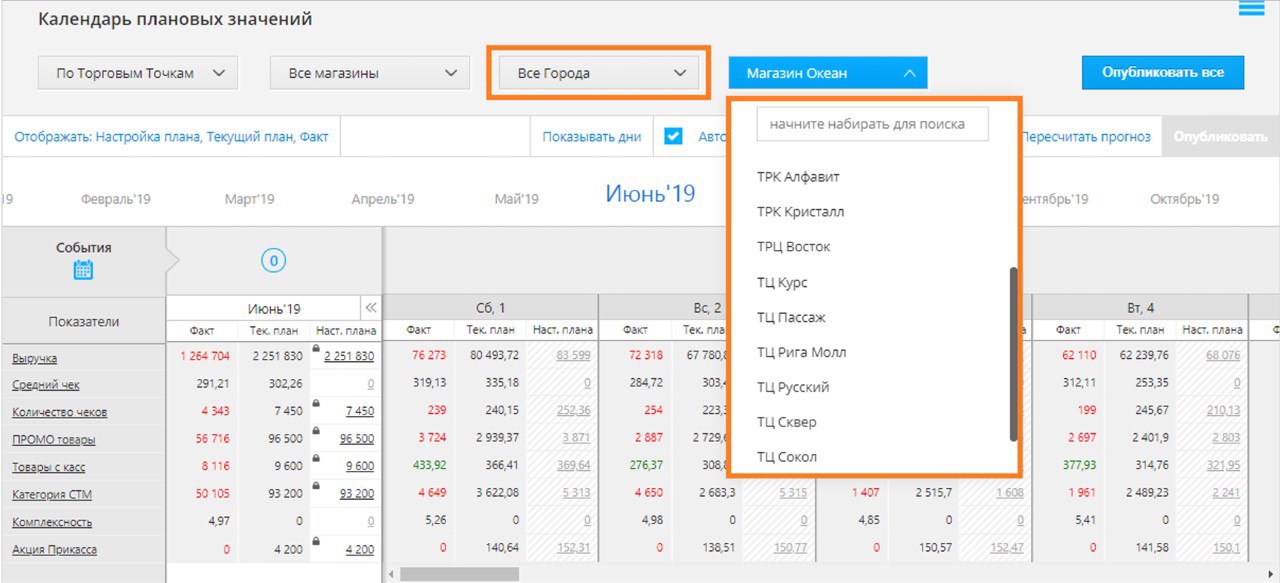Screen dimensions: 1280x583
Task: Open the Все Города city dropdown
Action: click(598, 73)
